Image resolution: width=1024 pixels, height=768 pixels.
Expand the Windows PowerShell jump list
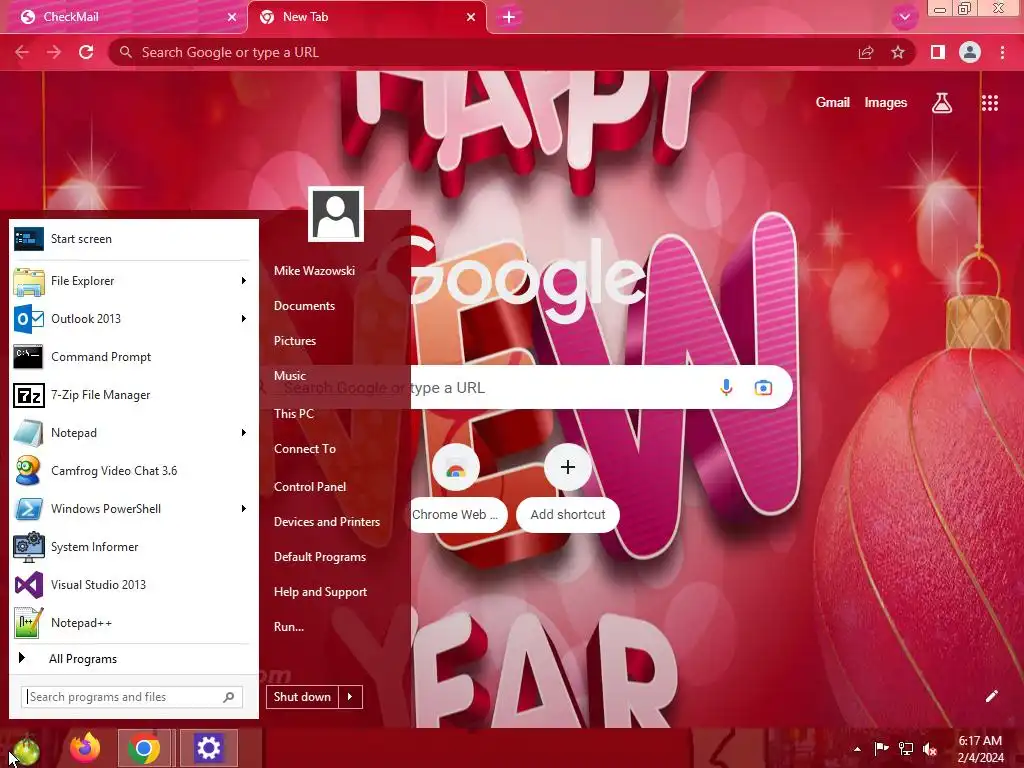[244, 509]
